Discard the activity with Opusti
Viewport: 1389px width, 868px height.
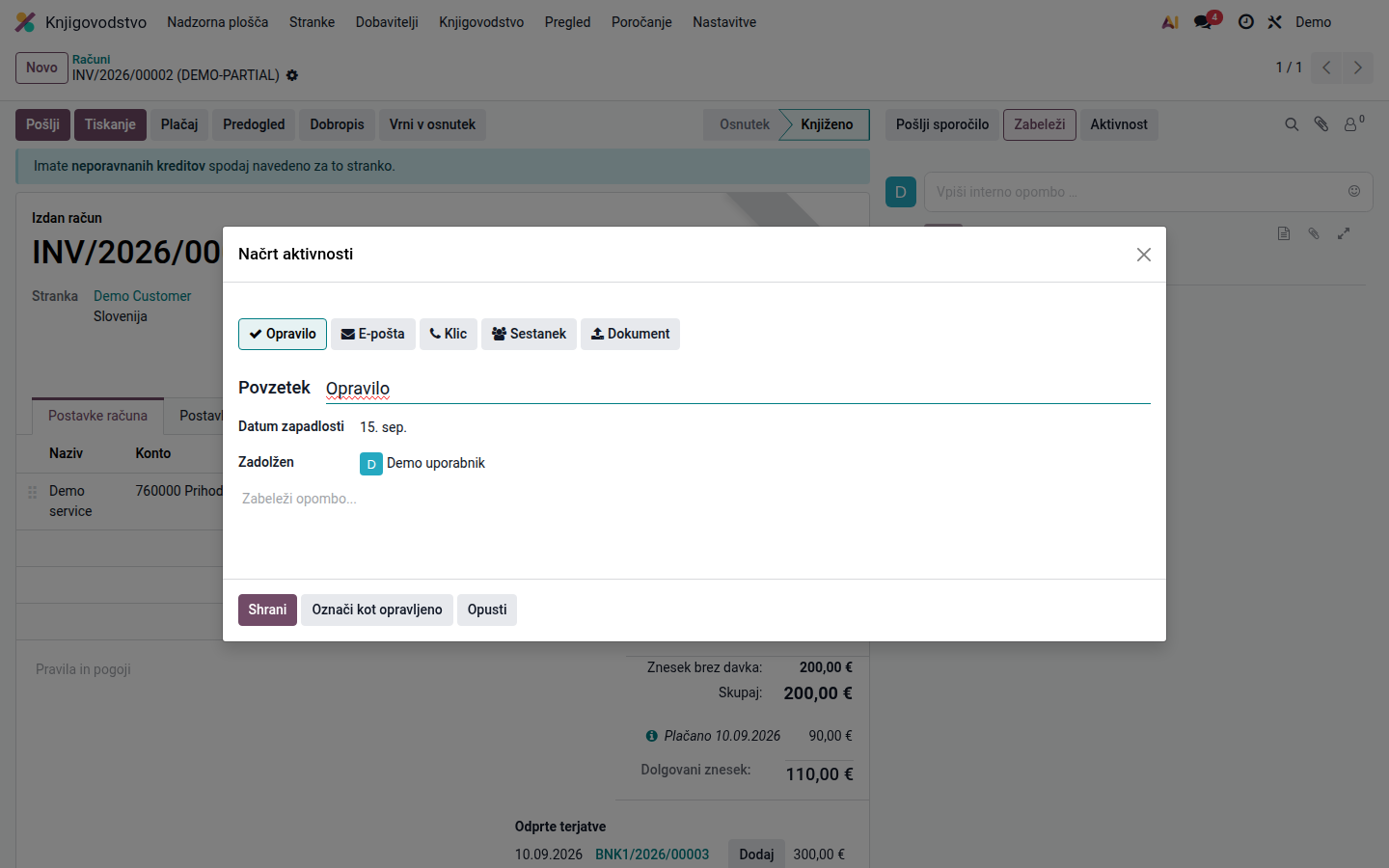[487, 610]
